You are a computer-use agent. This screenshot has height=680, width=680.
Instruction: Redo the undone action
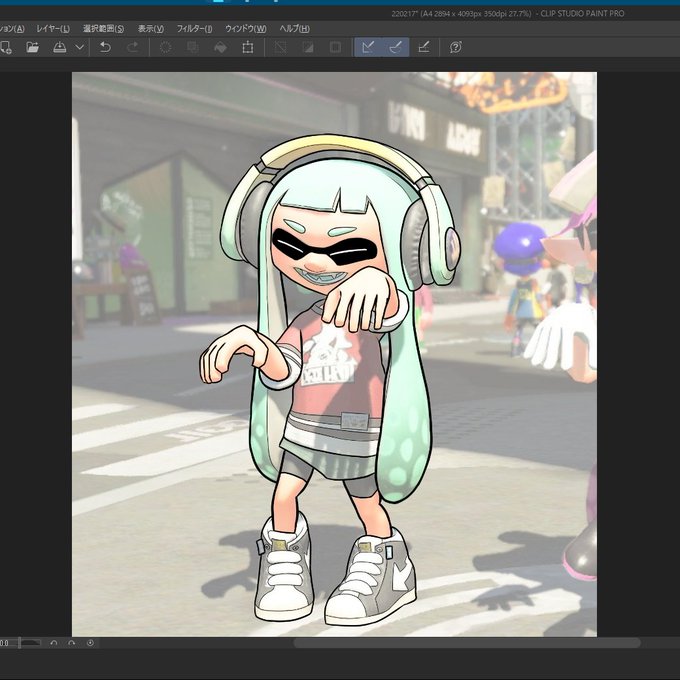click(x=133, y=47)
